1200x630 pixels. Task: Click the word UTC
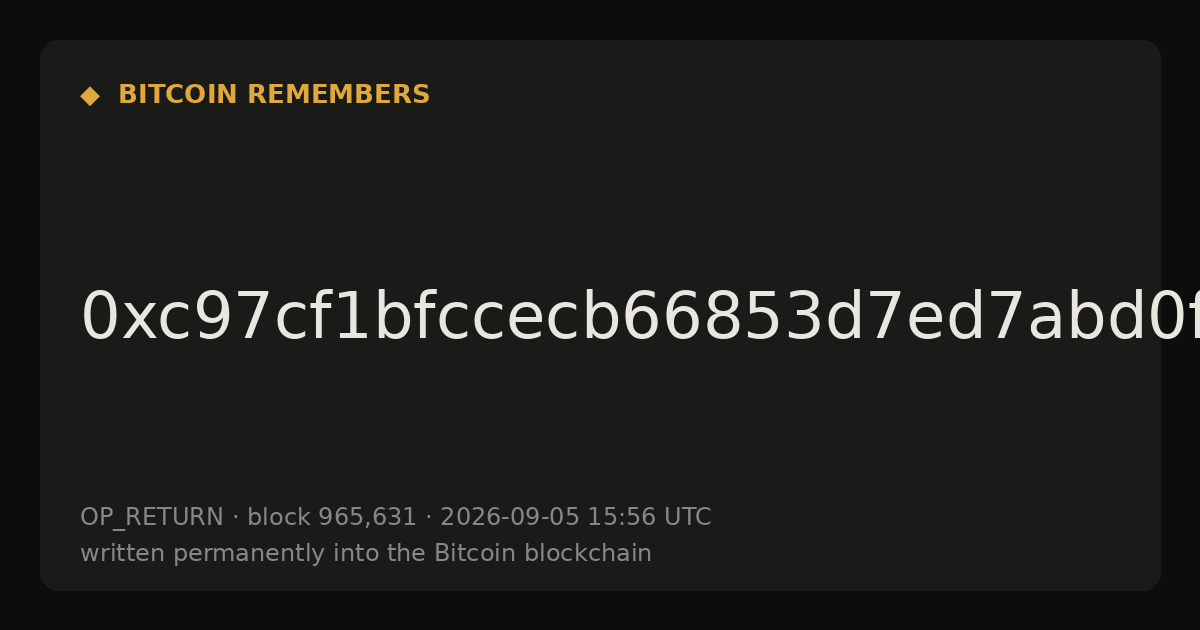687,518
